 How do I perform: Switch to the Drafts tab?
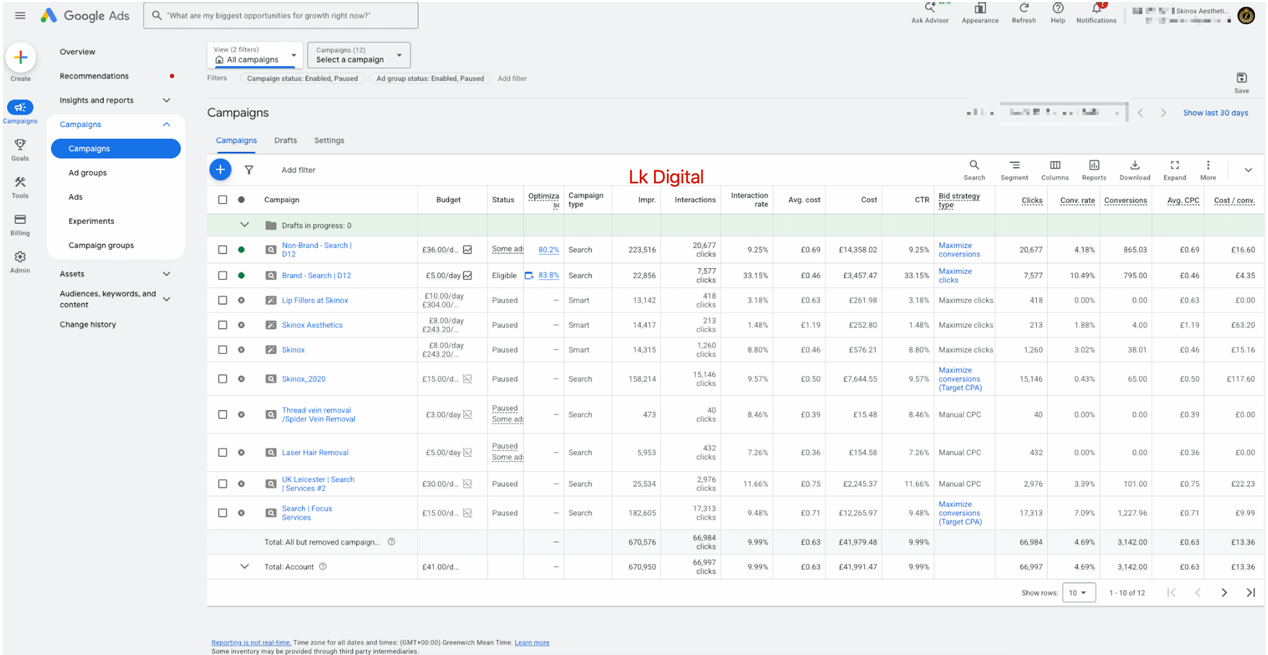pyautogui.click(x=285, y=141)
